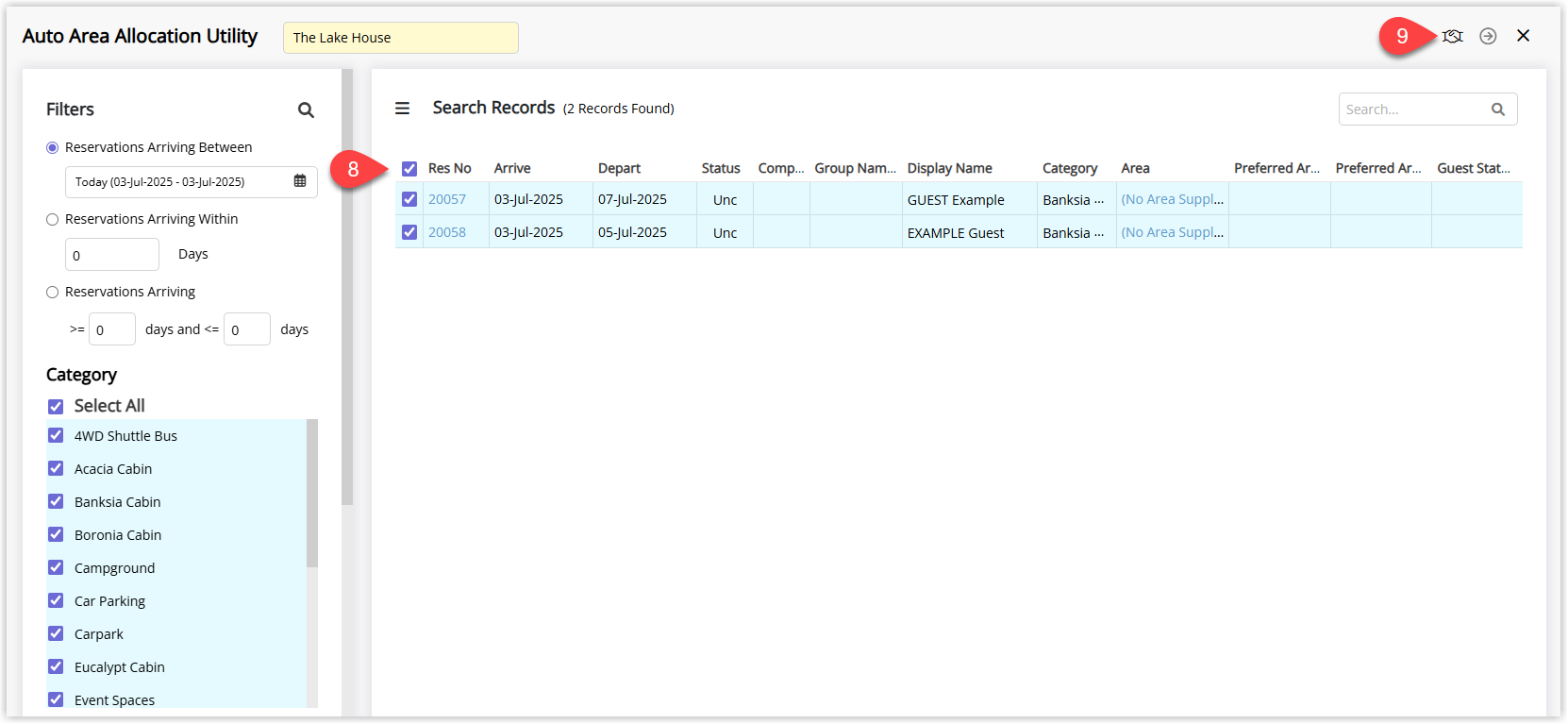
Task: Uncheck the Campground category
Action: 56,567
